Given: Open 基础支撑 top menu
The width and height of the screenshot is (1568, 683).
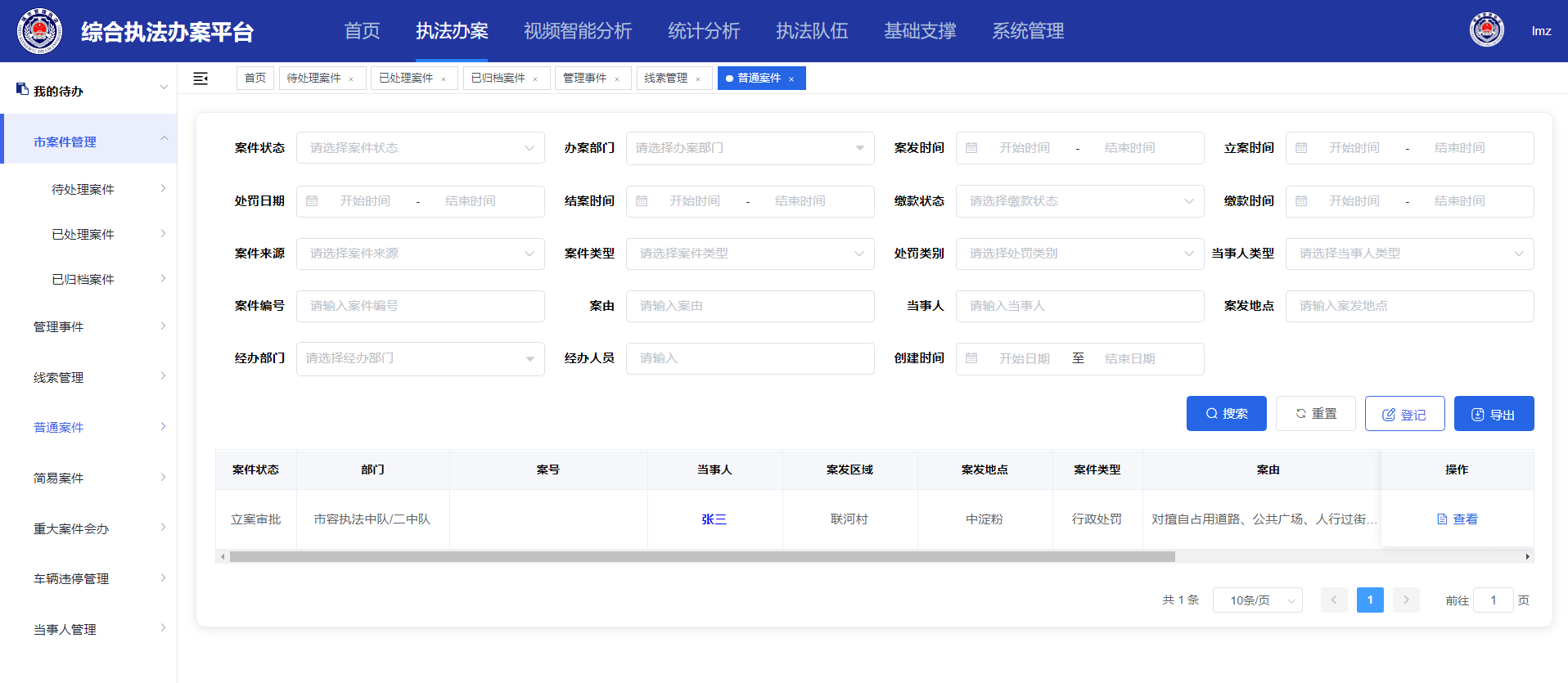Looking at the screenshot, I should coord(920,31).
